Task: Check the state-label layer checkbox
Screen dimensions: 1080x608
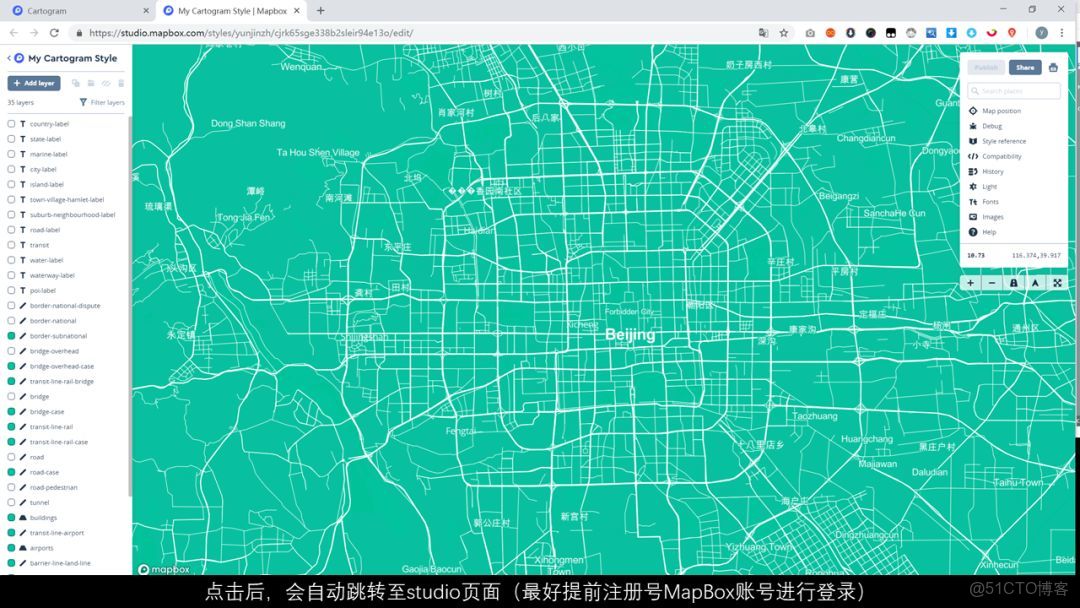Action: click(x=11, y=139)
